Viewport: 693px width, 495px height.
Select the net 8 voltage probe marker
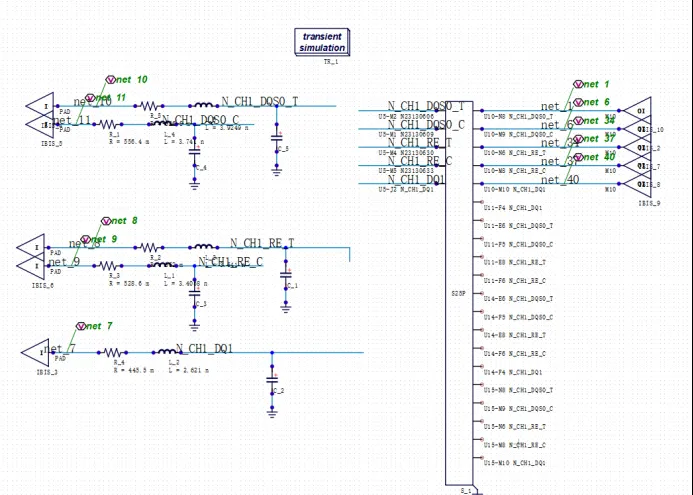pos(106,221)
